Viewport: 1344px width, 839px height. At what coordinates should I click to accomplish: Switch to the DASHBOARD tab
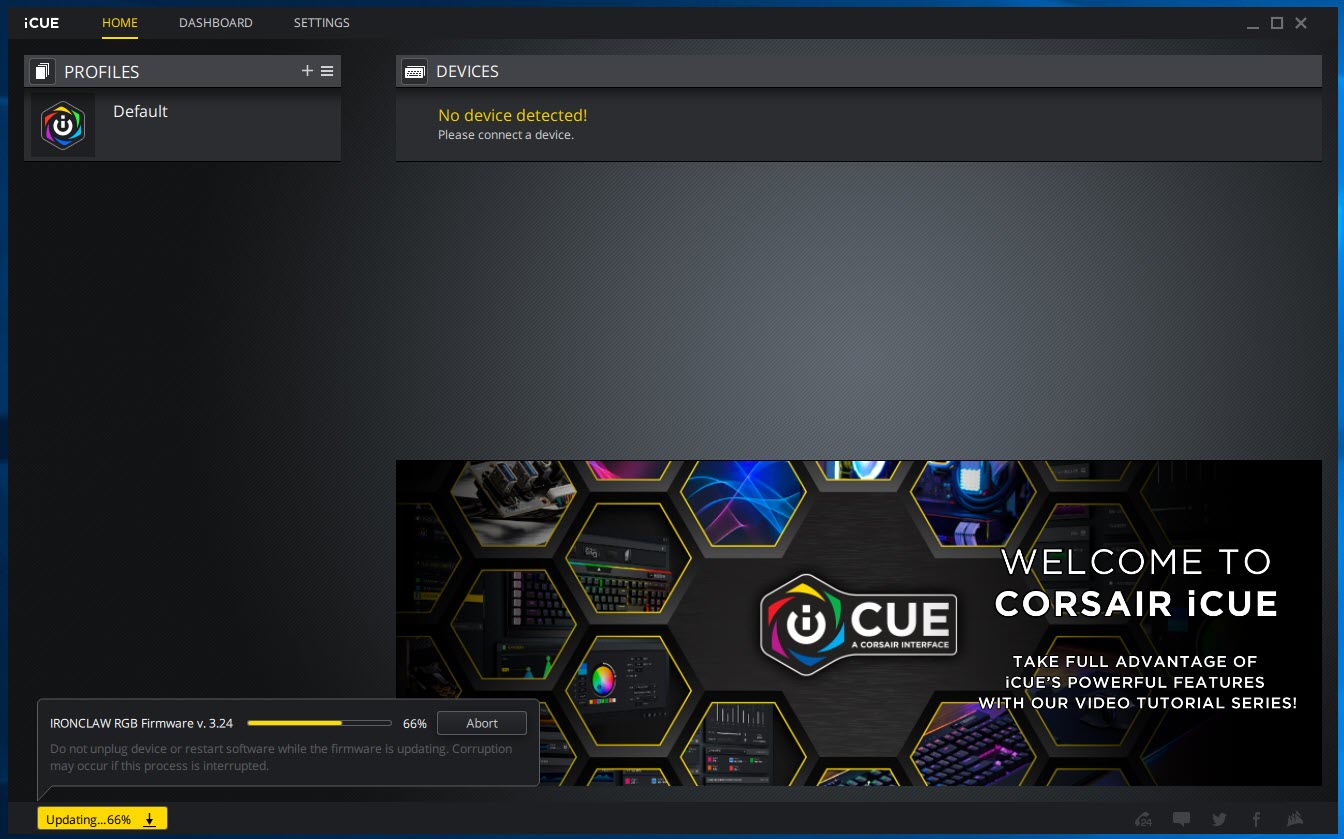[216, 22]
